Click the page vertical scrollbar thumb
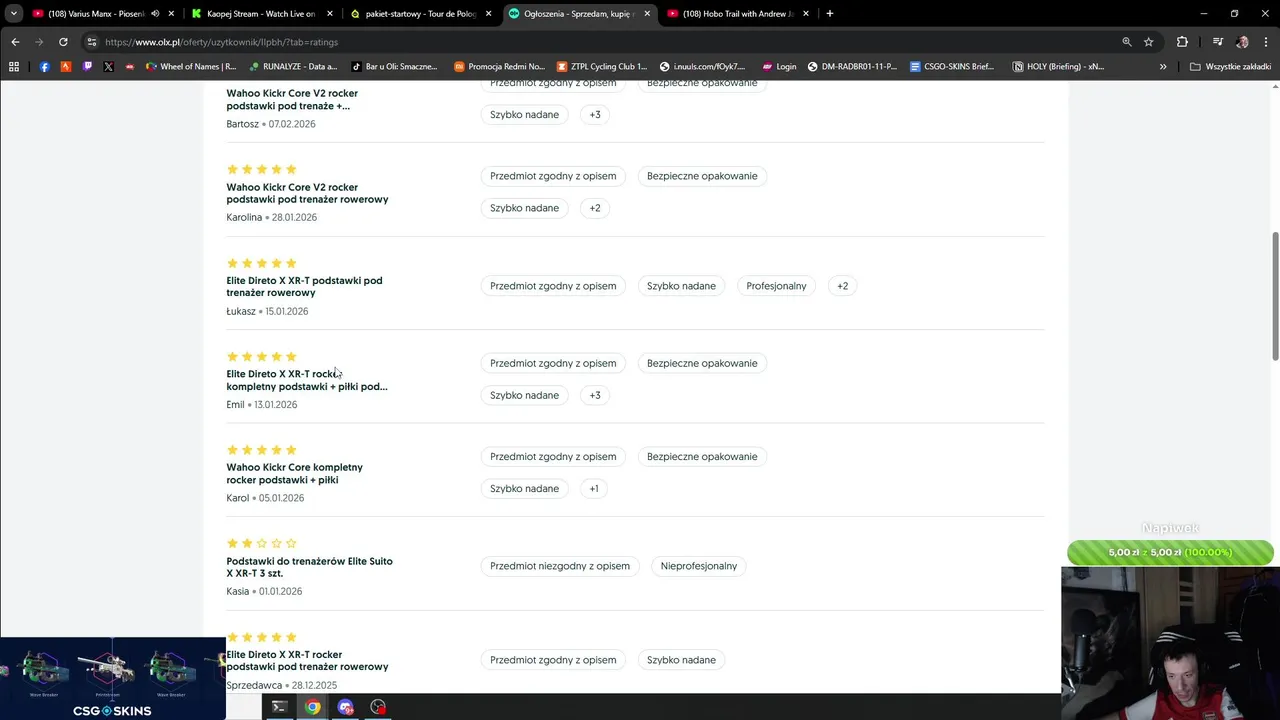The height and width of the screenshot is (720, 1280). click(1275, 297)
